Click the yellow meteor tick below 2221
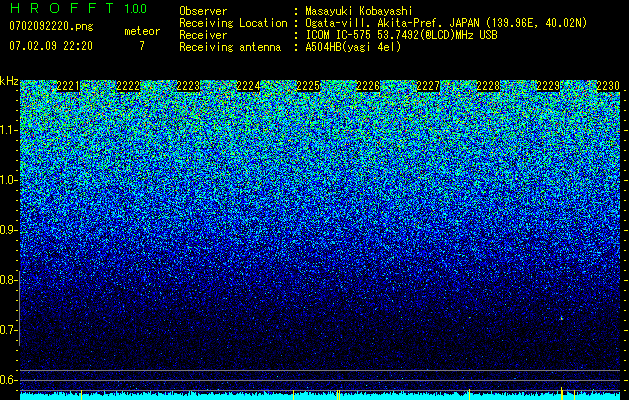 81,394
